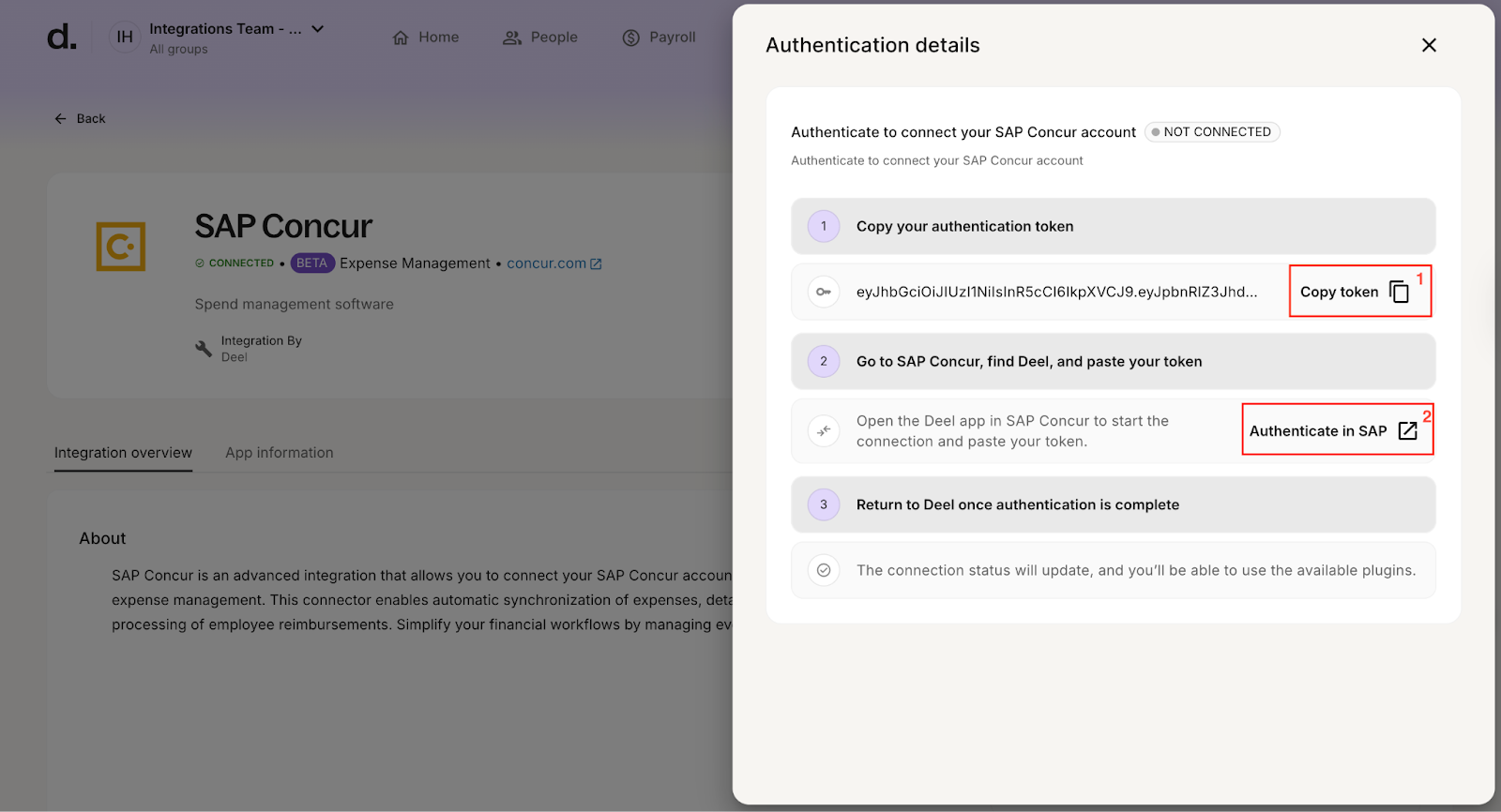This screenshot has height=812, width=1501.
Task: Click the key icon next to token
Action: pyautogui.click(x=824, y=292)
